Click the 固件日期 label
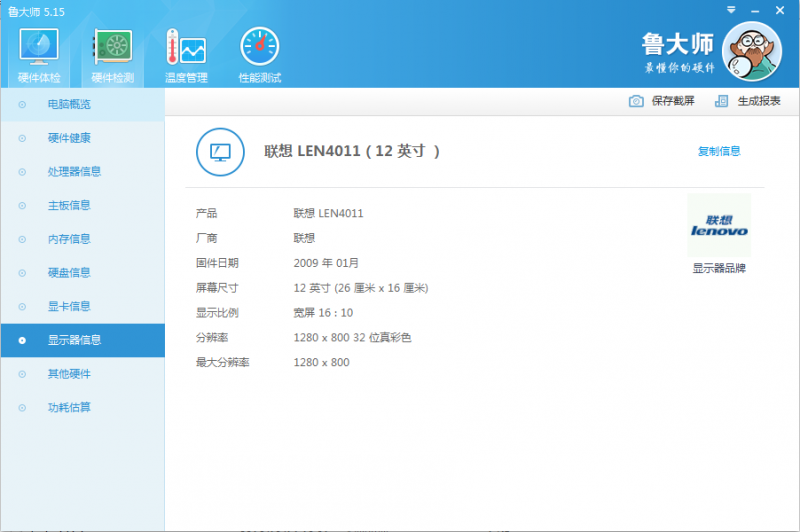Image resolution: width=800 pixels, height=532 pixels. coord(217,263)
